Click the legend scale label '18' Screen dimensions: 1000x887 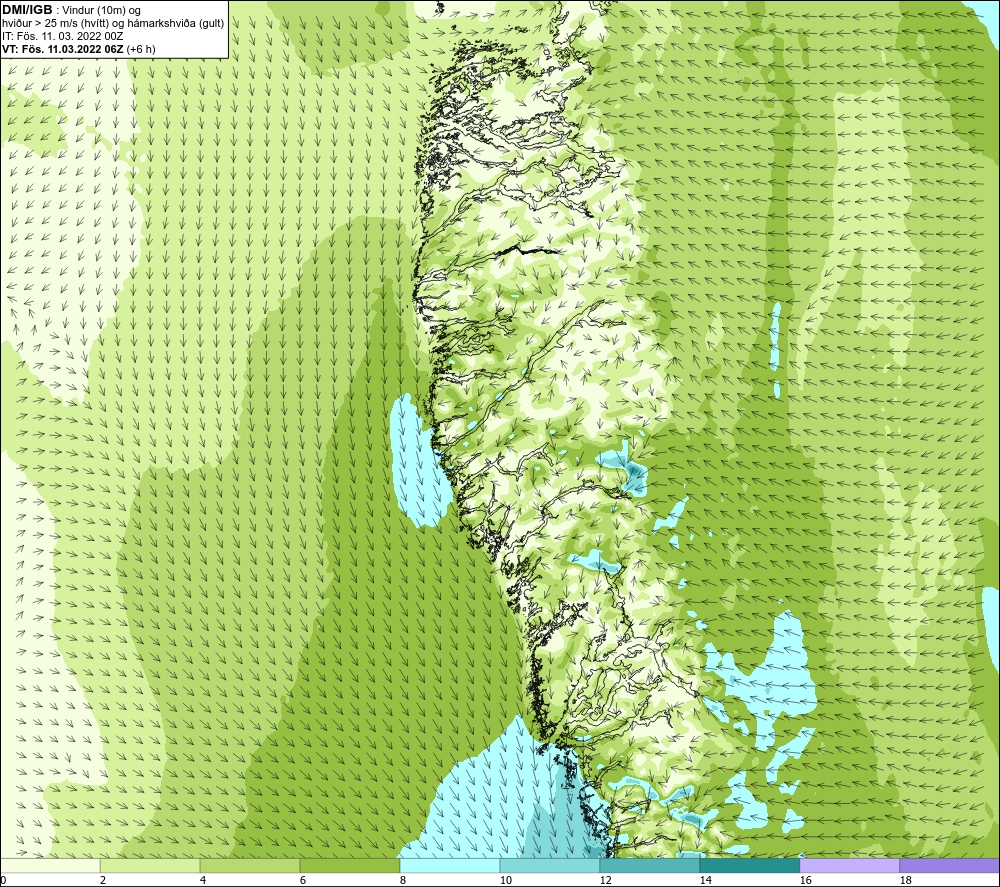click(x=905, y=881)
